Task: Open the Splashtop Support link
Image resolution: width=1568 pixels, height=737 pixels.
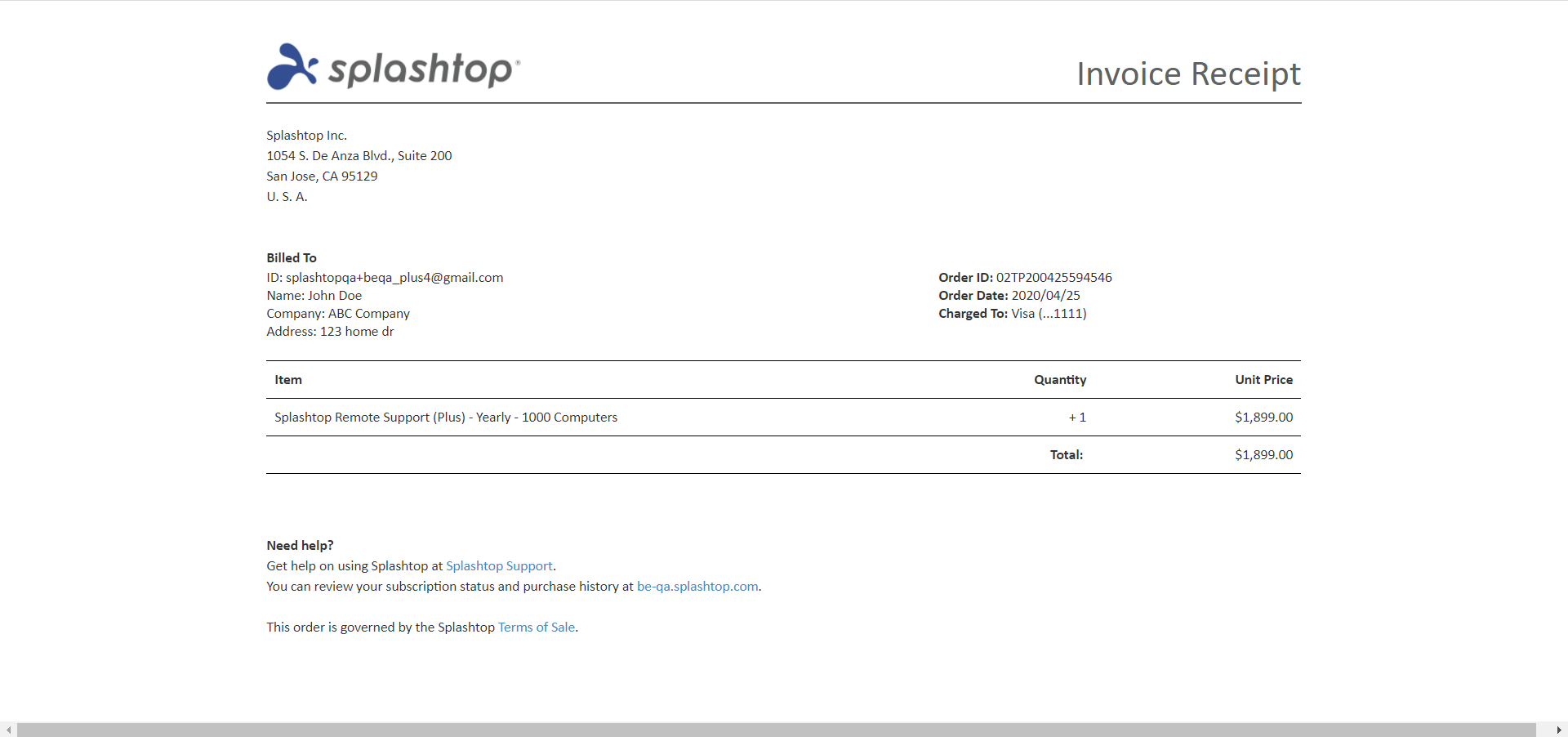Action: [499, 565]
